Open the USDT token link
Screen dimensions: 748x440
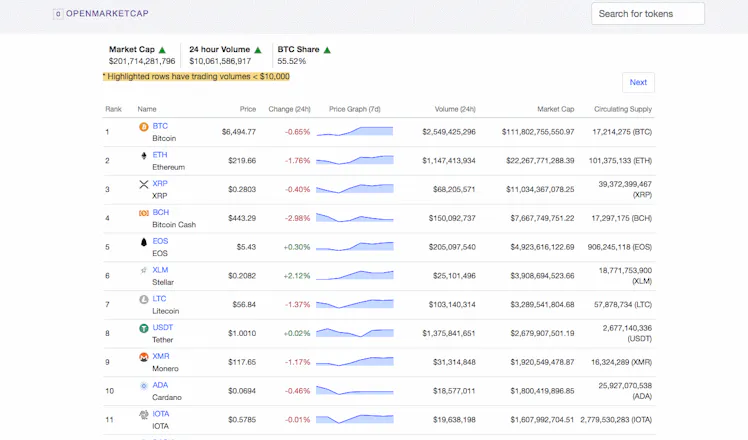coord(163,327)
